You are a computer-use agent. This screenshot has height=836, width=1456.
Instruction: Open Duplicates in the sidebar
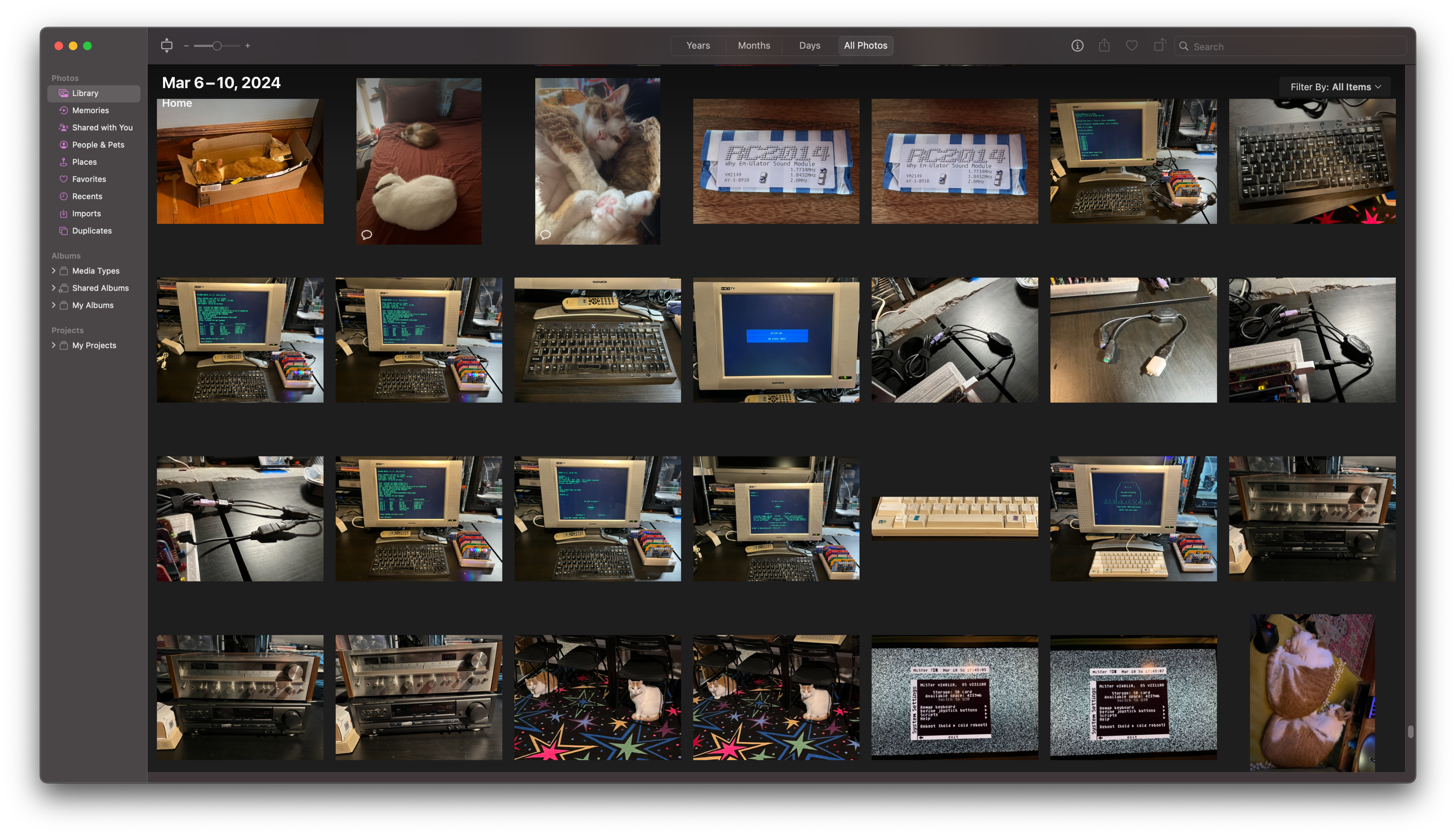tap(92, 231)
